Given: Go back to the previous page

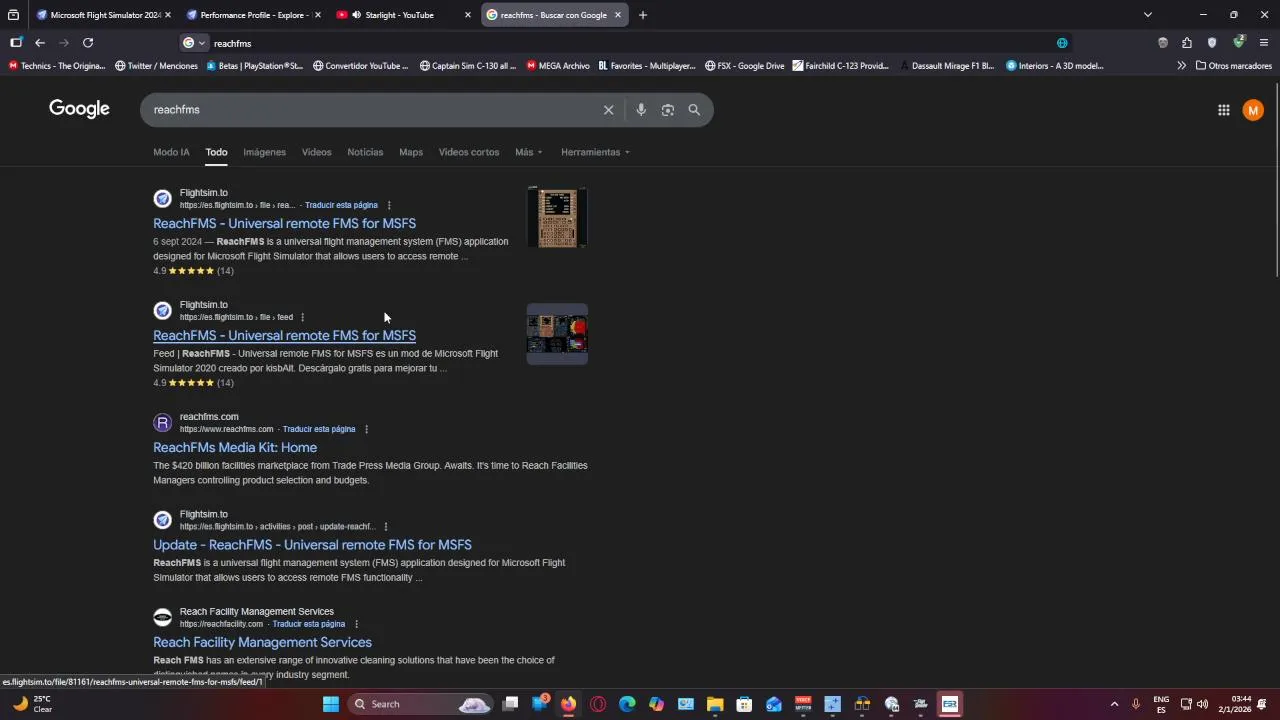Looking at the screenshot, I should (x=40, y=43).
